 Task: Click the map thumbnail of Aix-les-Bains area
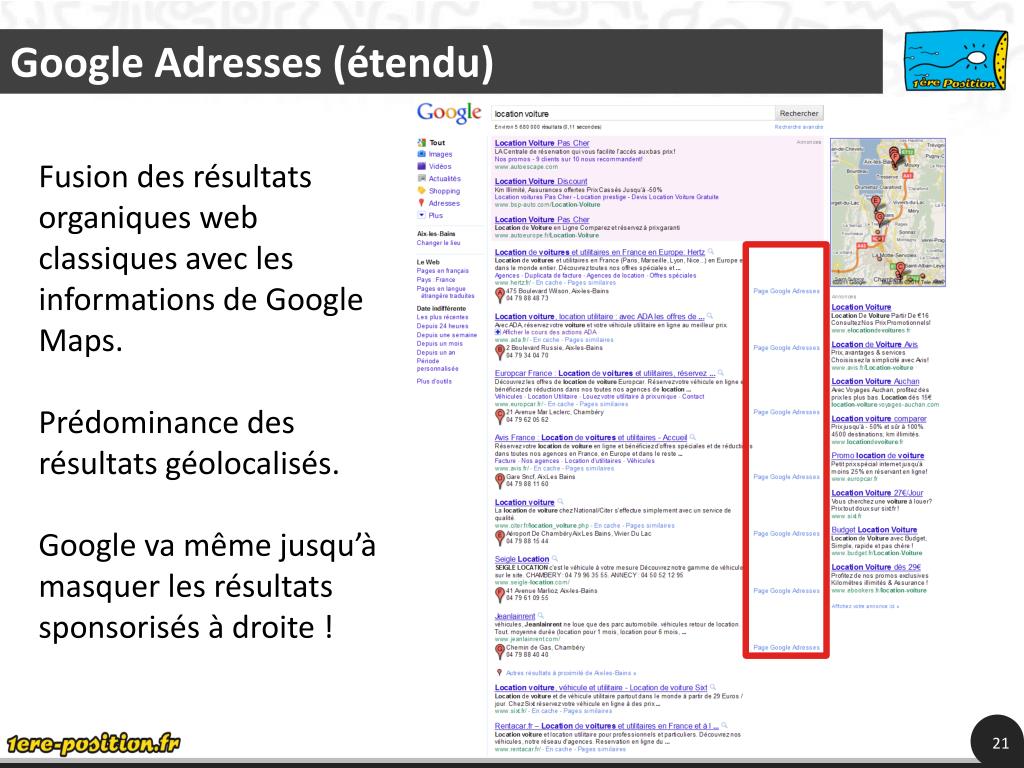point(888,212)
